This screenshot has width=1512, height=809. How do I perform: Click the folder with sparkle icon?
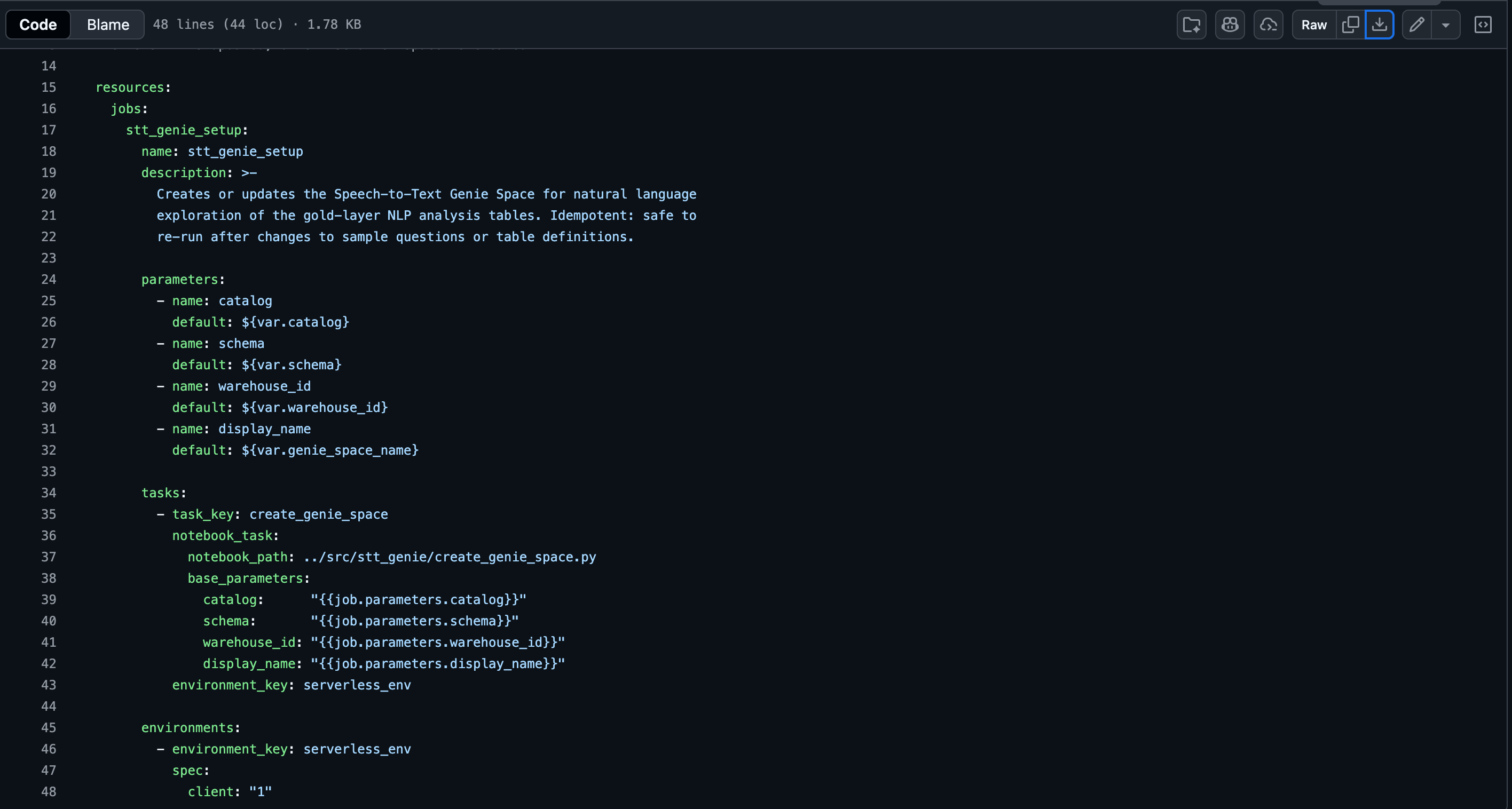[x=1191, y=25]
